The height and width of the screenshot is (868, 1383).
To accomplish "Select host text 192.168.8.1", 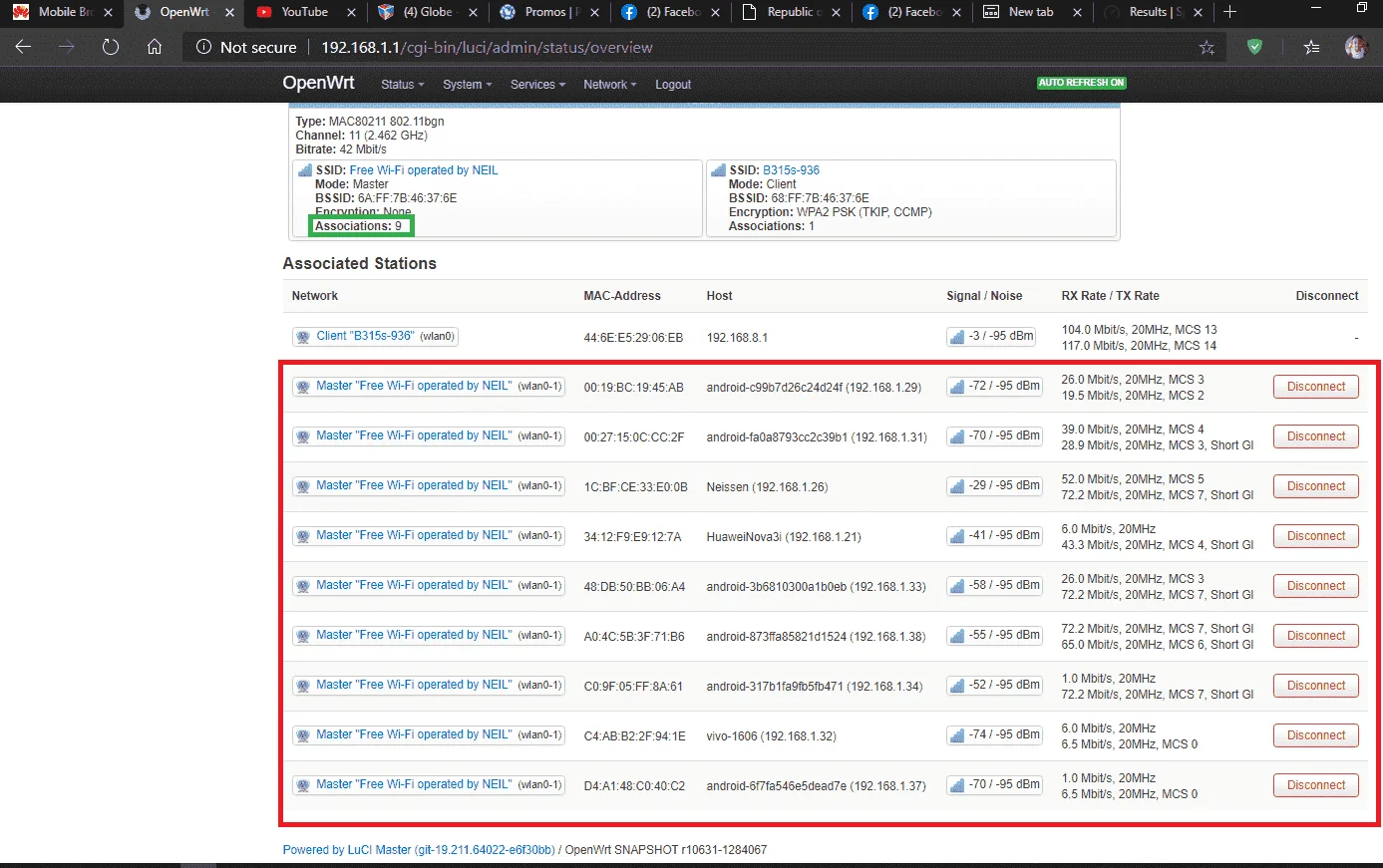I will click(x=737, y=338).
